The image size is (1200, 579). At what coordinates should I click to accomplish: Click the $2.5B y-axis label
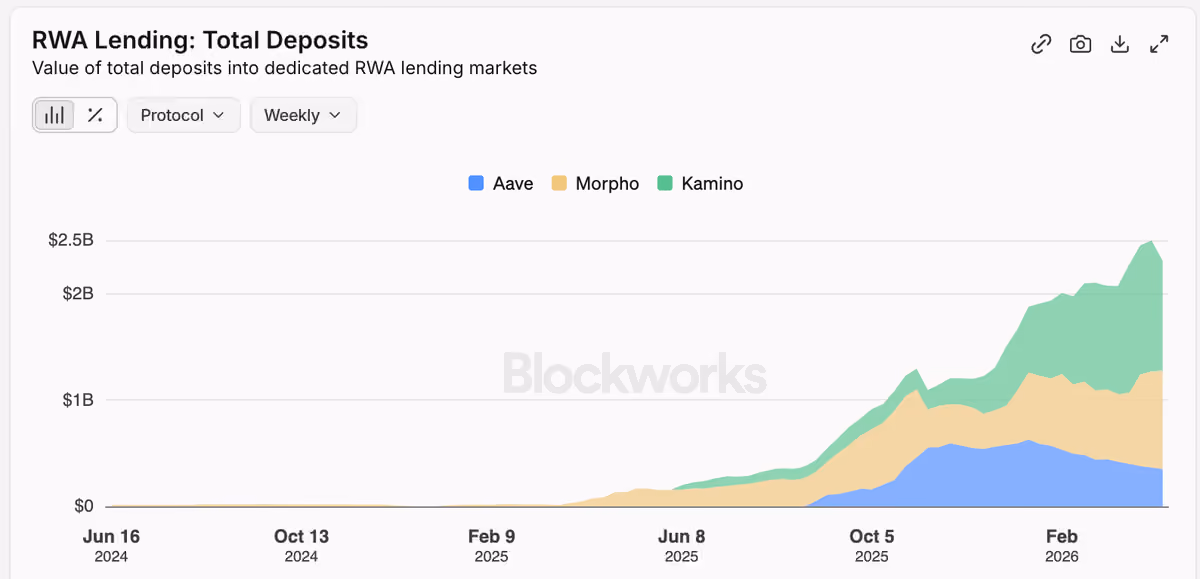pyautogui.click(x=71, y=240)
